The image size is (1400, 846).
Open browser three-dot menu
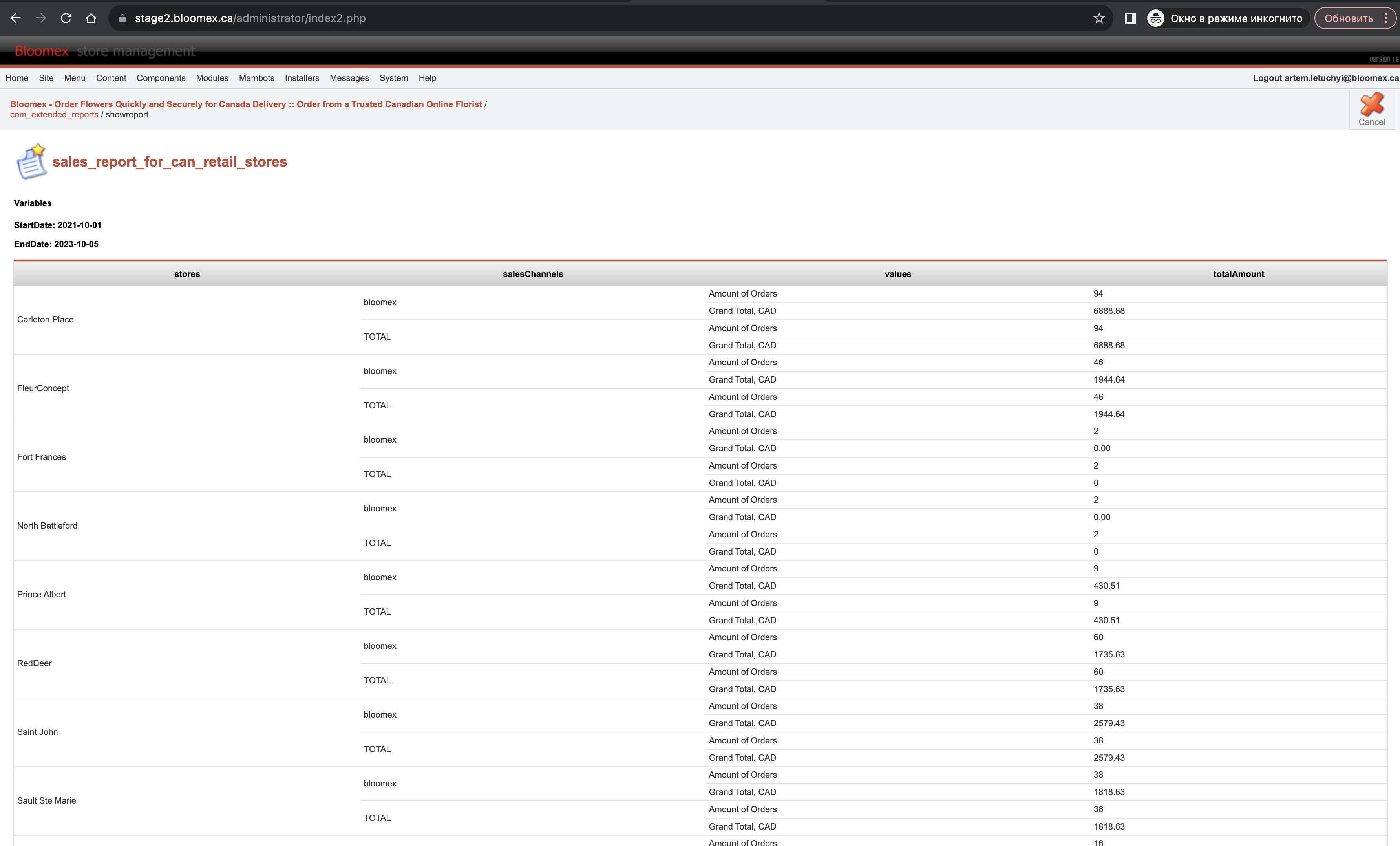(1386, 18)
